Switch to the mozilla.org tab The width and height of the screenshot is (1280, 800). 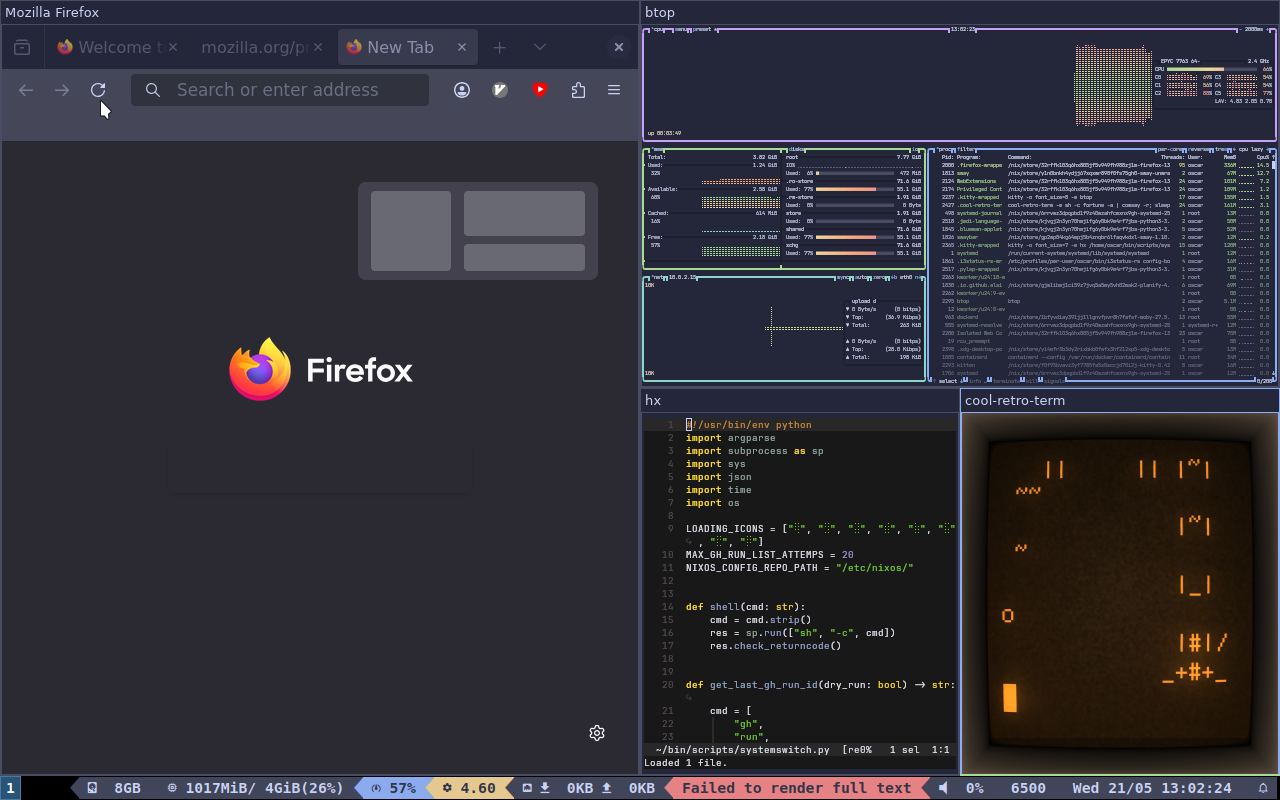[x=262, y=47]
